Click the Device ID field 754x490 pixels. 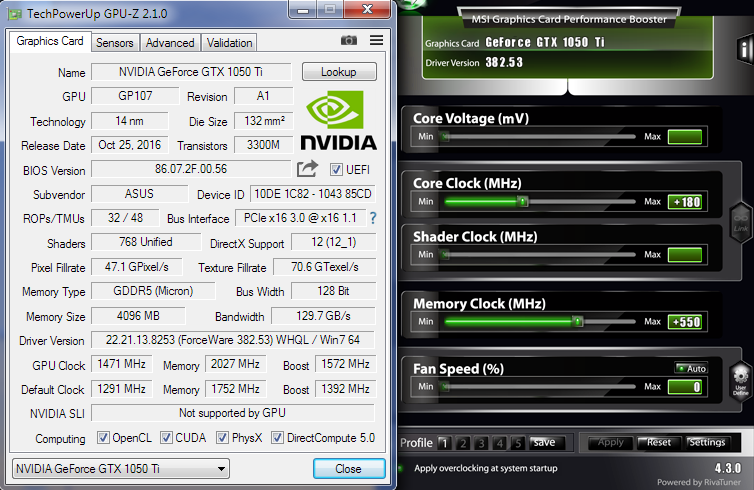(313, 194)
